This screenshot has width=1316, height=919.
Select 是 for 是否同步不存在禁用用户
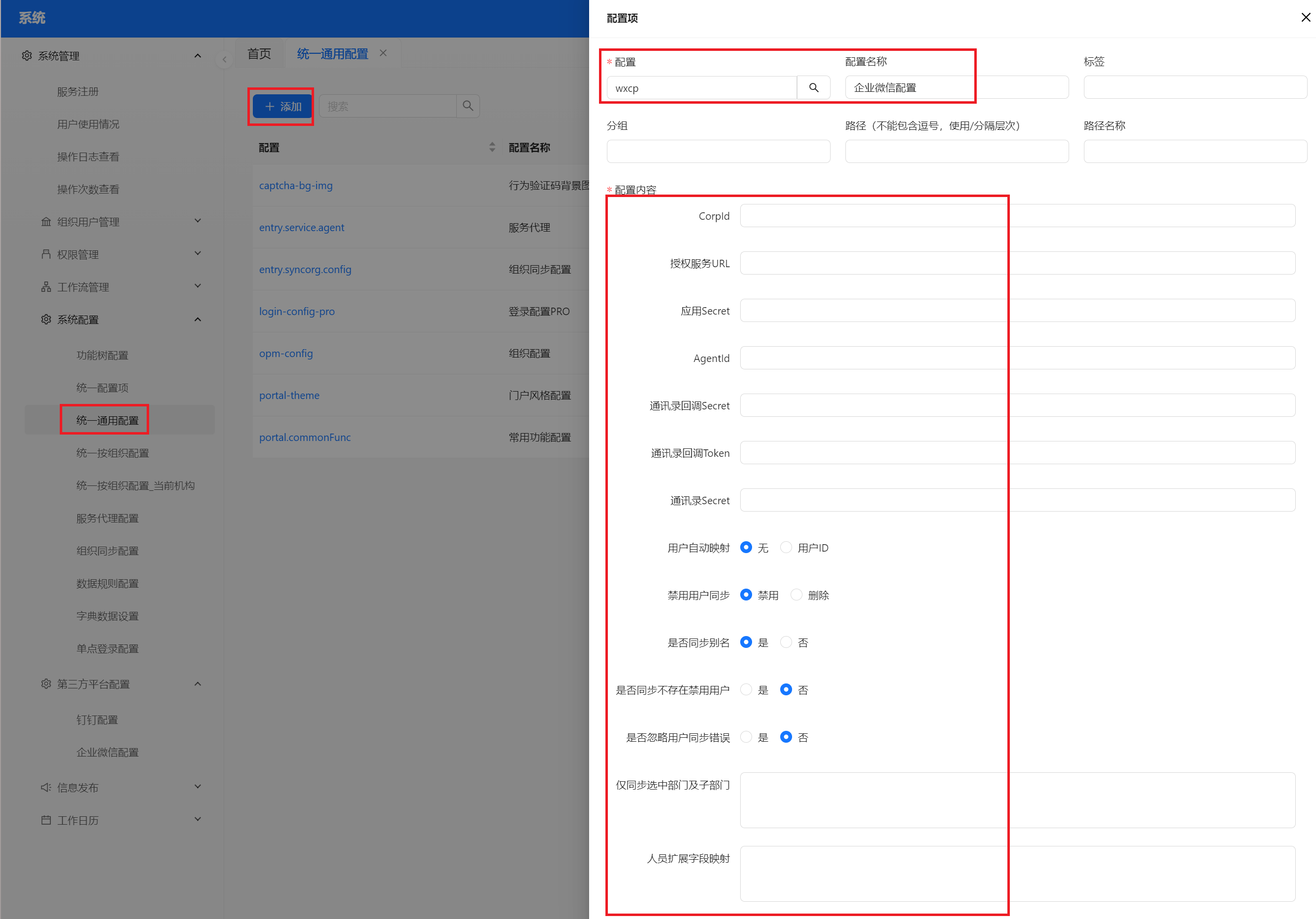[x=746, y=690]
